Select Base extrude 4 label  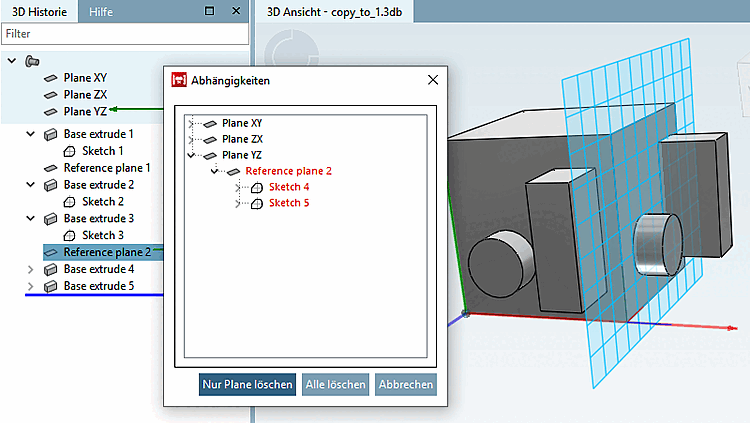[x=99, y=269]
